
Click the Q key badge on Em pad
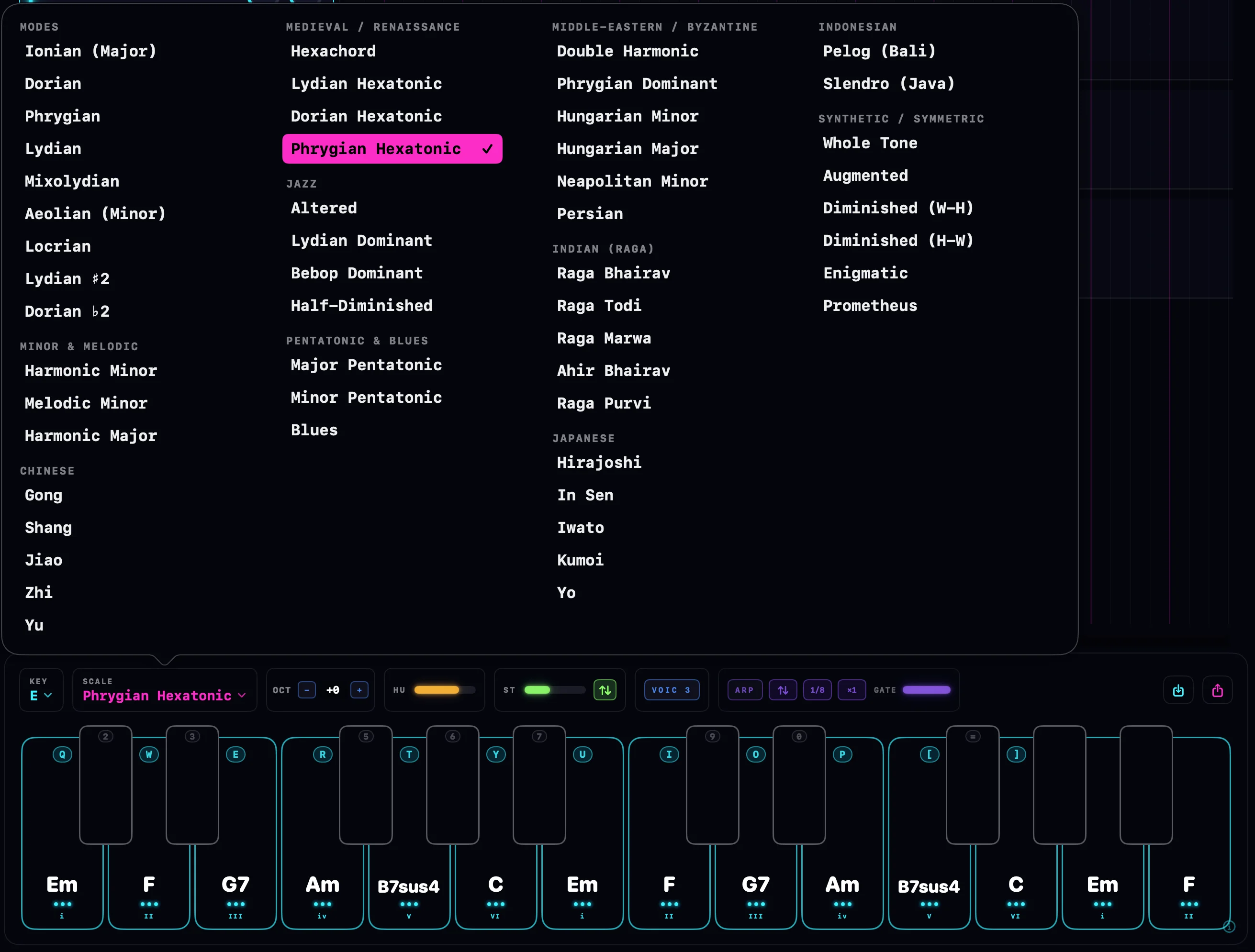62,754
